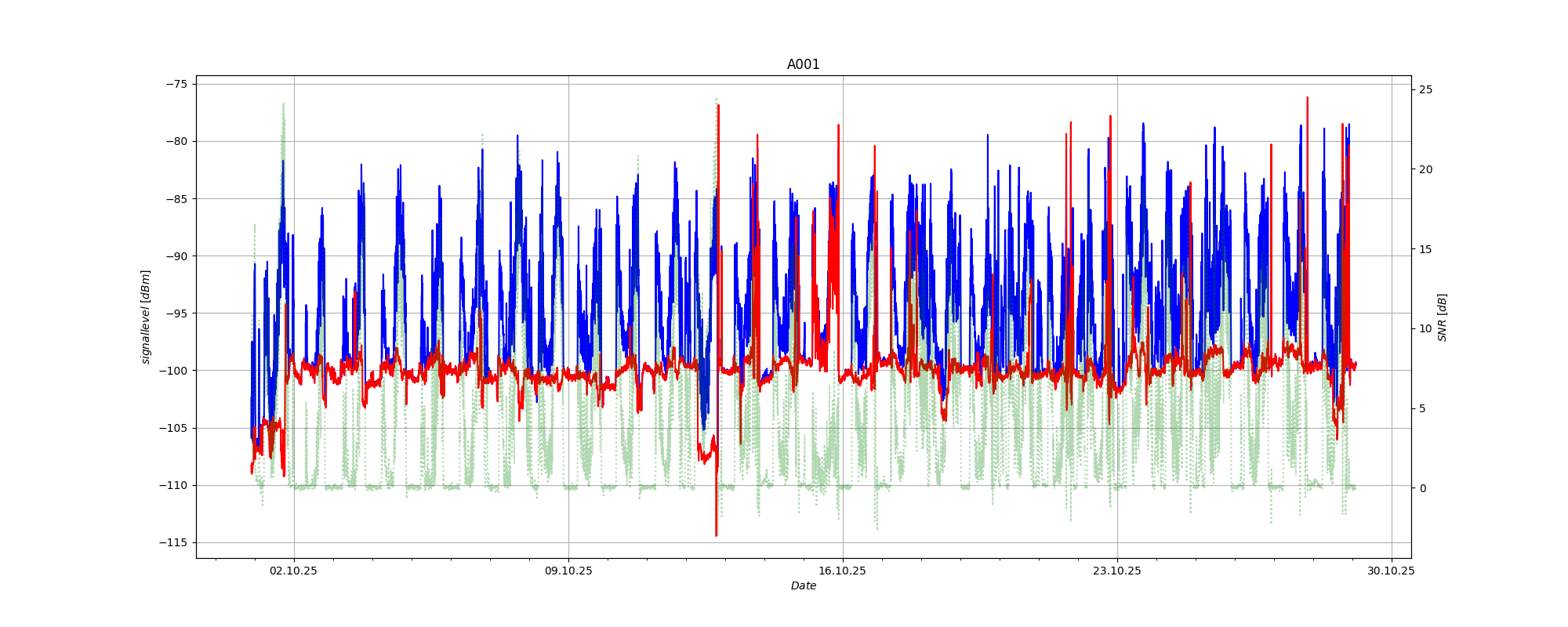Select the 09.10.25 date tick label
1568x627 pixels.
(568, 571)
